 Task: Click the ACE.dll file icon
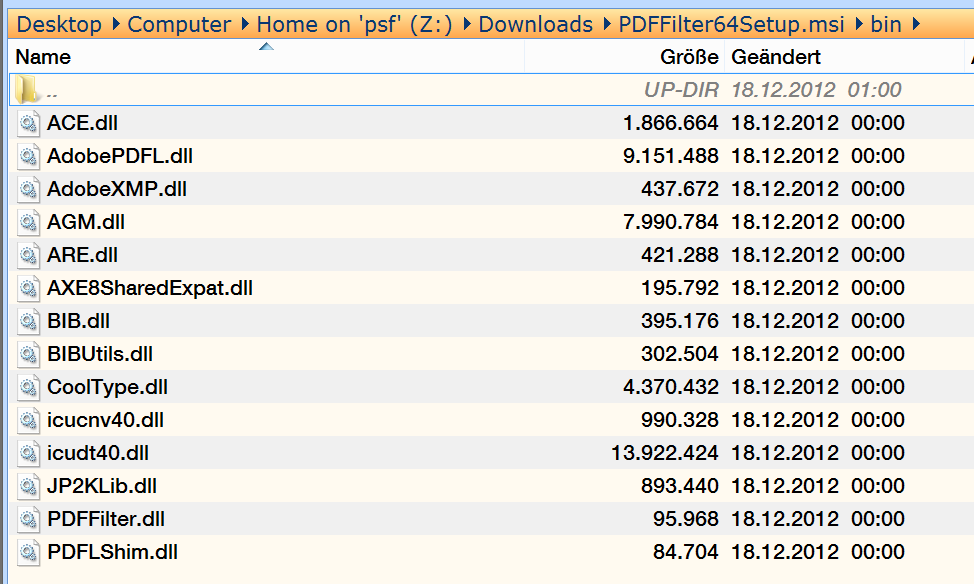click(x=28, y=123)
